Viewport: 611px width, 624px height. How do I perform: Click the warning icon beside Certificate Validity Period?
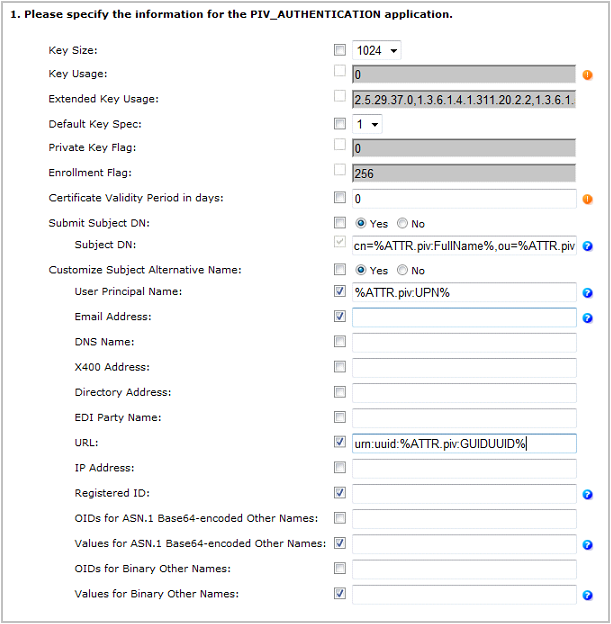588,199
